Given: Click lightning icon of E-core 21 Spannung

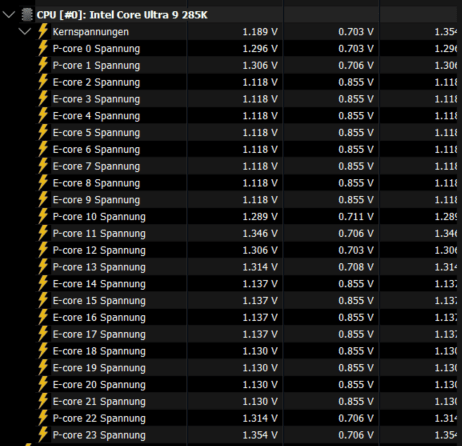Looking at the screenshot, I should (x=43, y=401).
